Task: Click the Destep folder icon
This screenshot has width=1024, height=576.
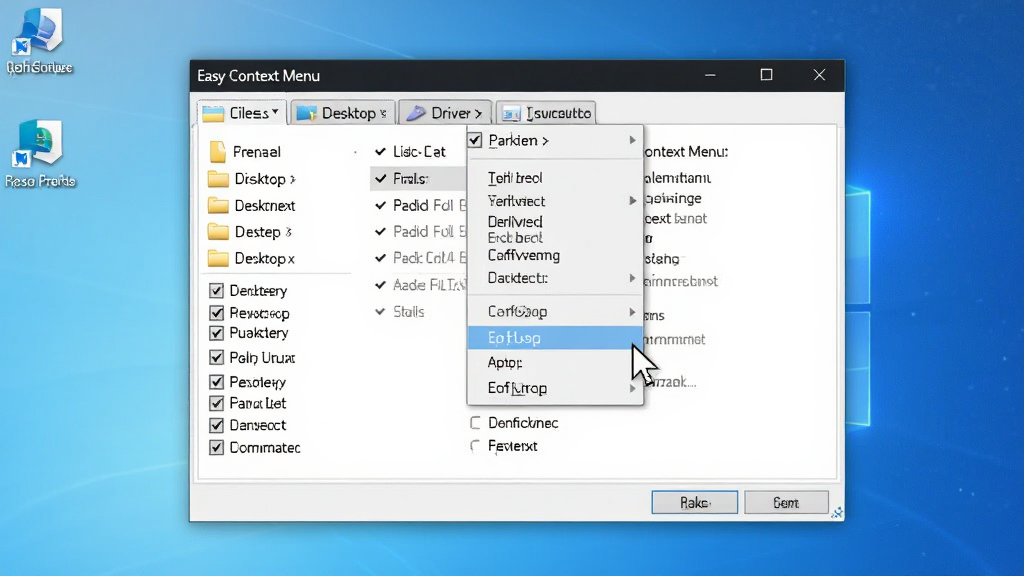Action: [217, 232]
